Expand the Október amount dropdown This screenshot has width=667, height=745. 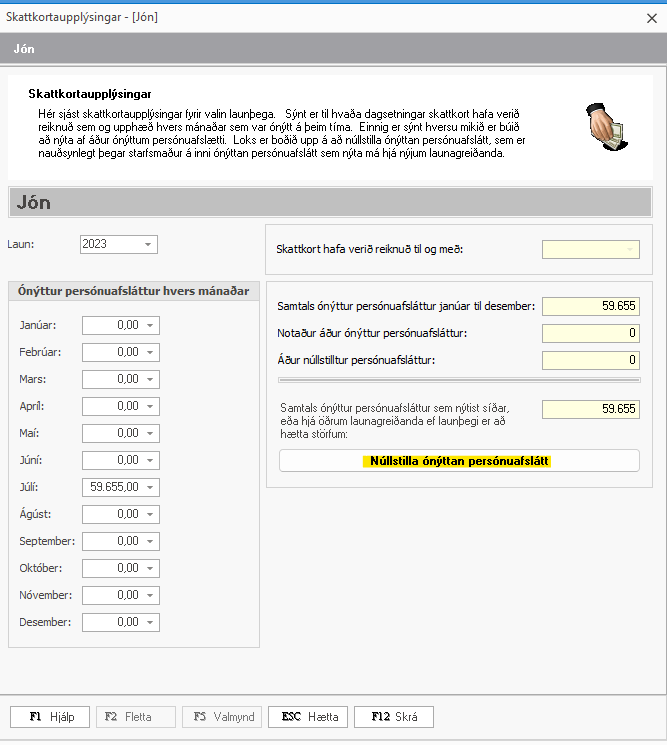pyautogui.click(x=150, y=568)
